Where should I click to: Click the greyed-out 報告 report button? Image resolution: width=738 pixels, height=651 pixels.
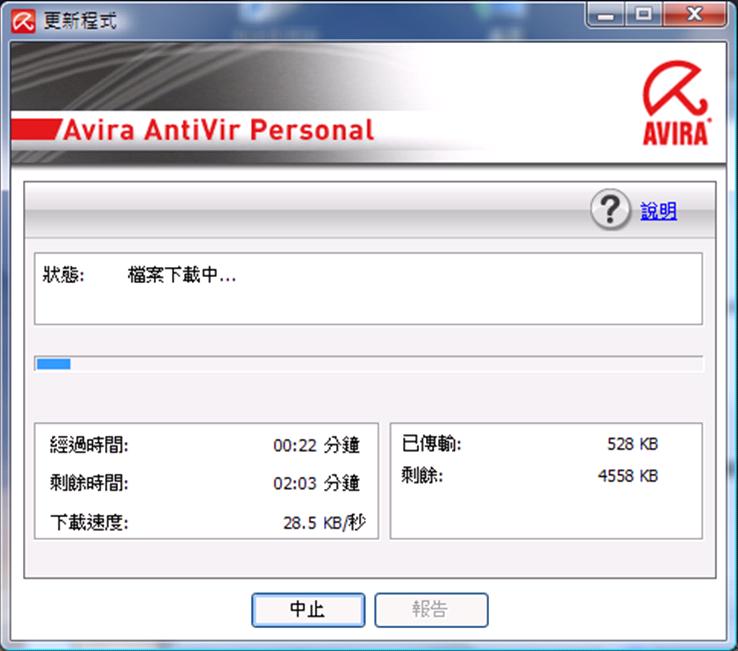click(431, 610)
